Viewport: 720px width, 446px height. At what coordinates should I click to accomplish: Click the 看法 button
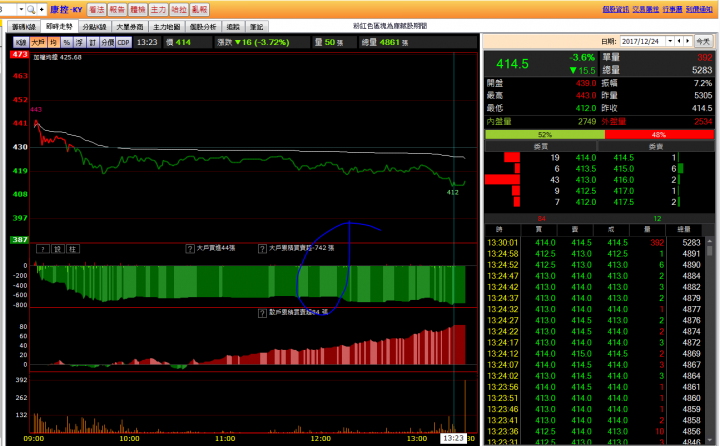[x=96, y=9]
